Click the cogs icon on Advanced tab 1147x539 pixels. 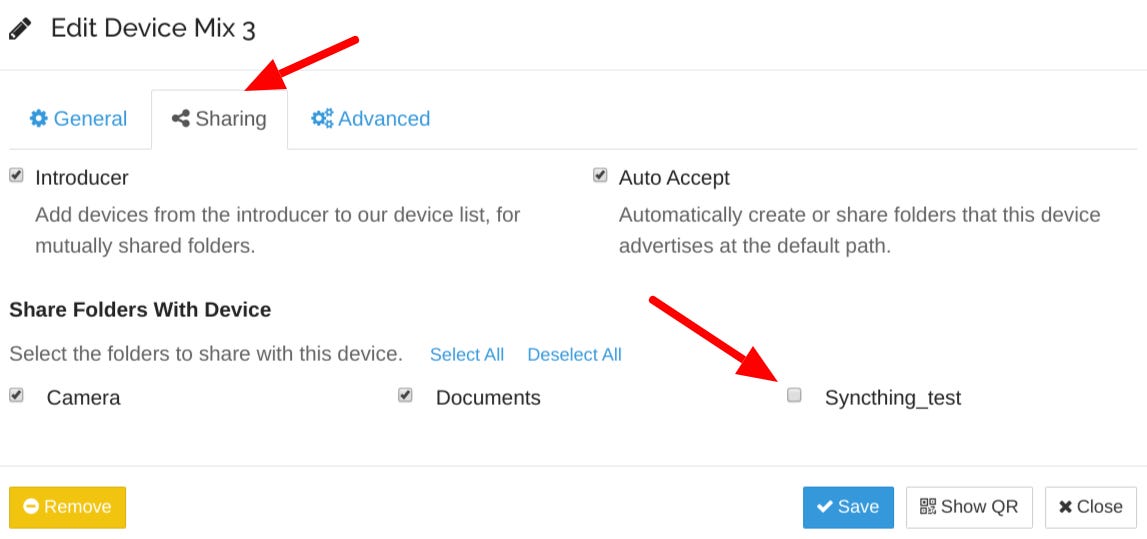[322, 119]
